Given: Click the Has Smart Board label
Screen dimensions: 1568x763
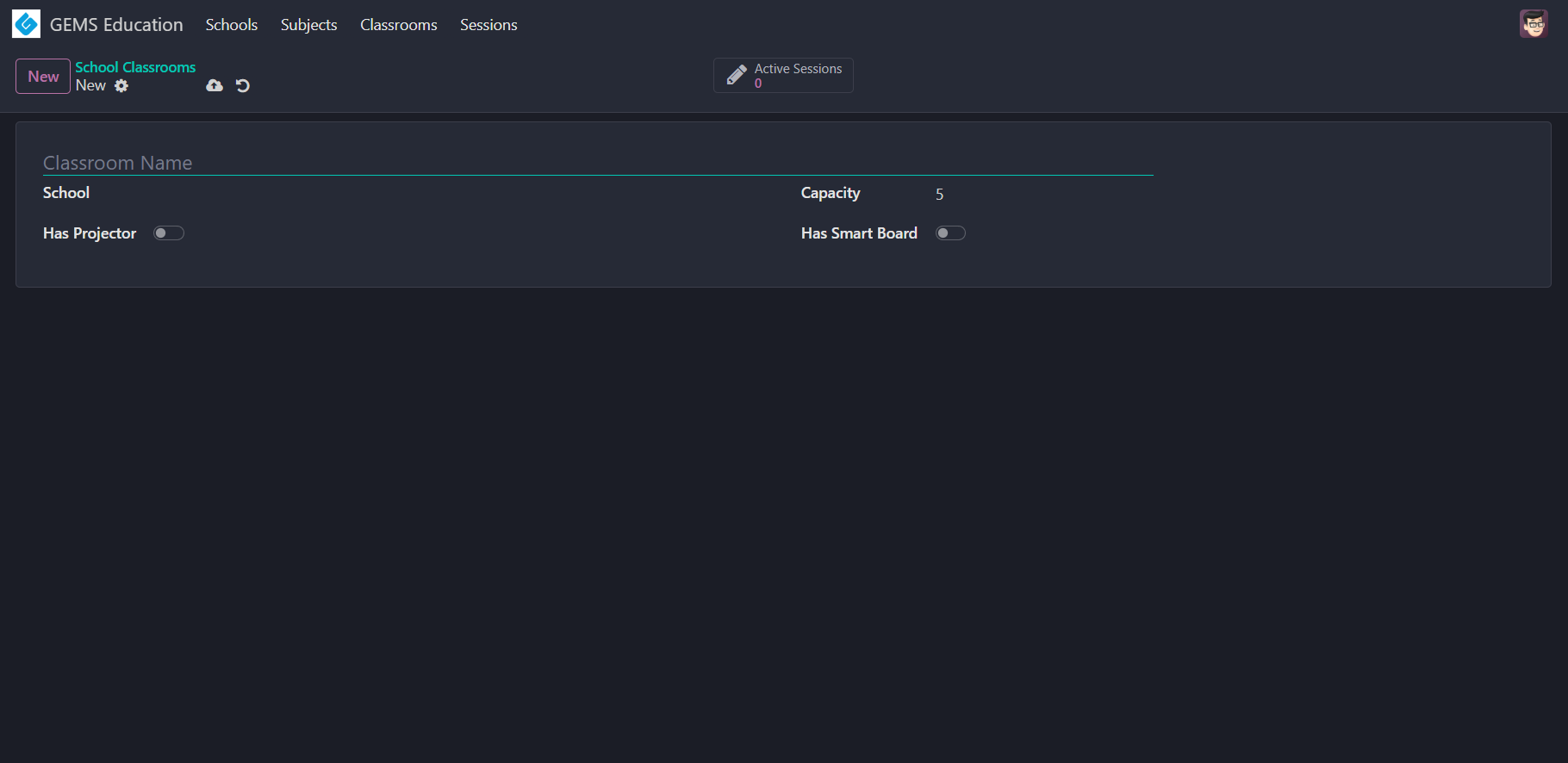Looking at the screenshot, I should point(858,233).
